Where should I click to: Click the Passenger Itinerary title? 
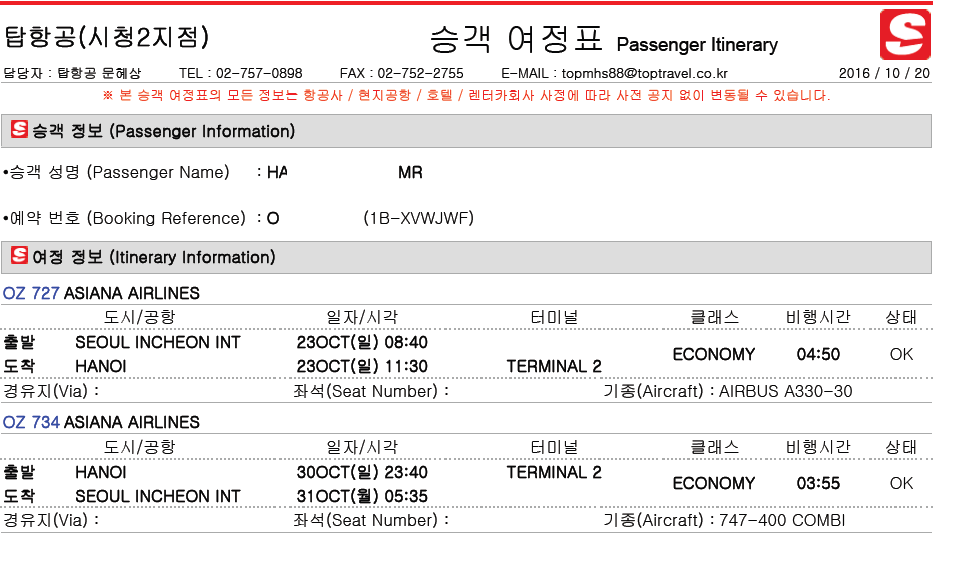[697, 45]
